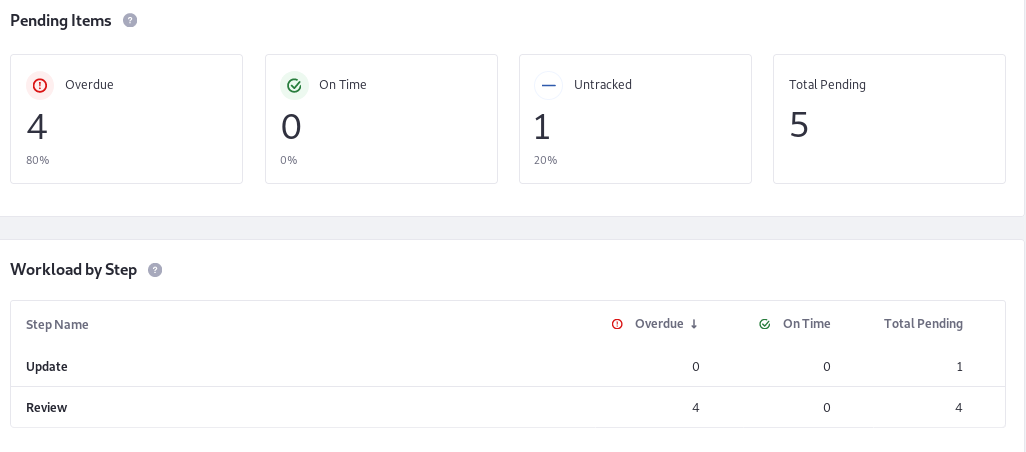Click the total pending count in Update row
1026x452 pixels.
[x=959, y=366]
